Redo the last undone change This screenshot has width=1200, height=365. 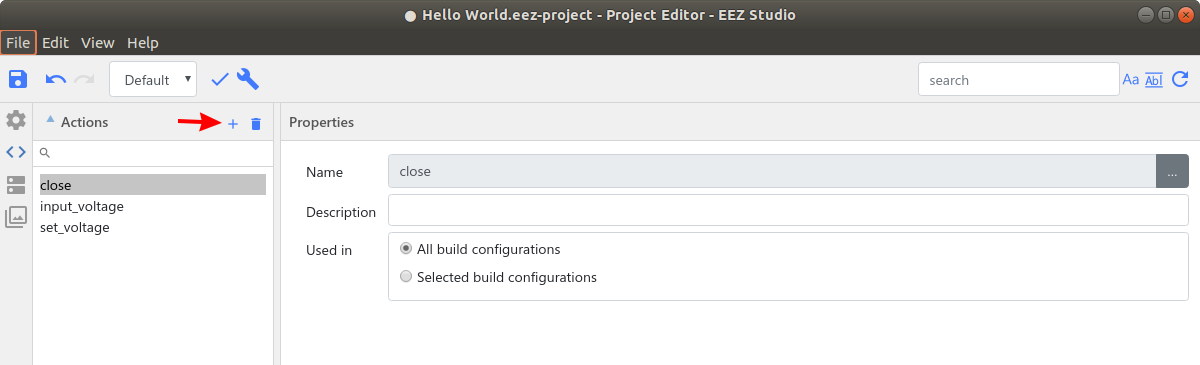coord(84,80)
